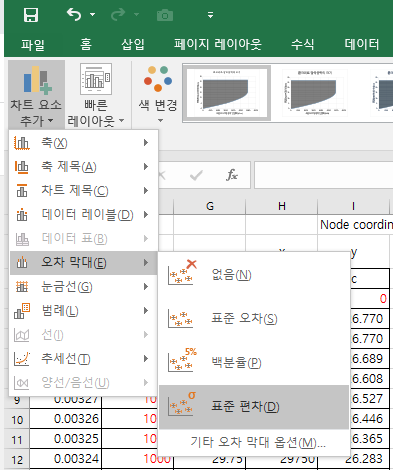393x470 pixels.
Task: Open the 추세선(T) submenu
Action: 83,359
